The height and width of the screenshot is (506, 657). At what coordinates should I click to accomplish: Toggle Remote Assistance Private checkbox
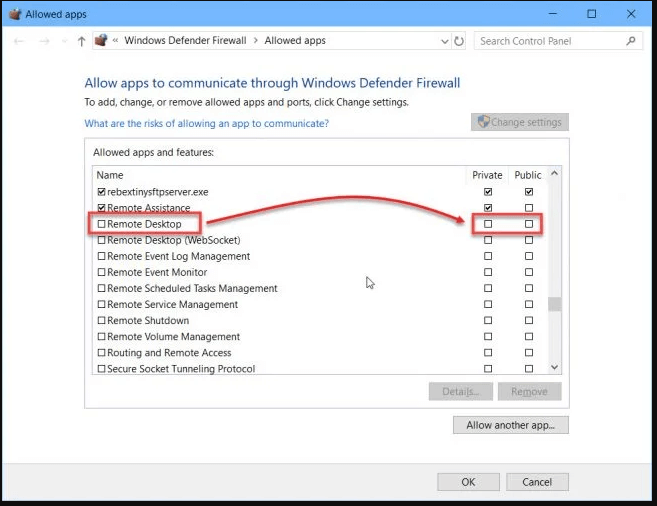point(488,208)
